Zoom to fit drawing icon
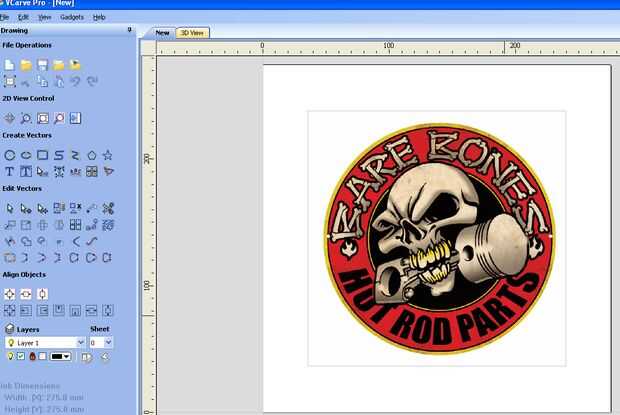Image resolution: width=620 pixels, height=415 pixels. [42, 118]
